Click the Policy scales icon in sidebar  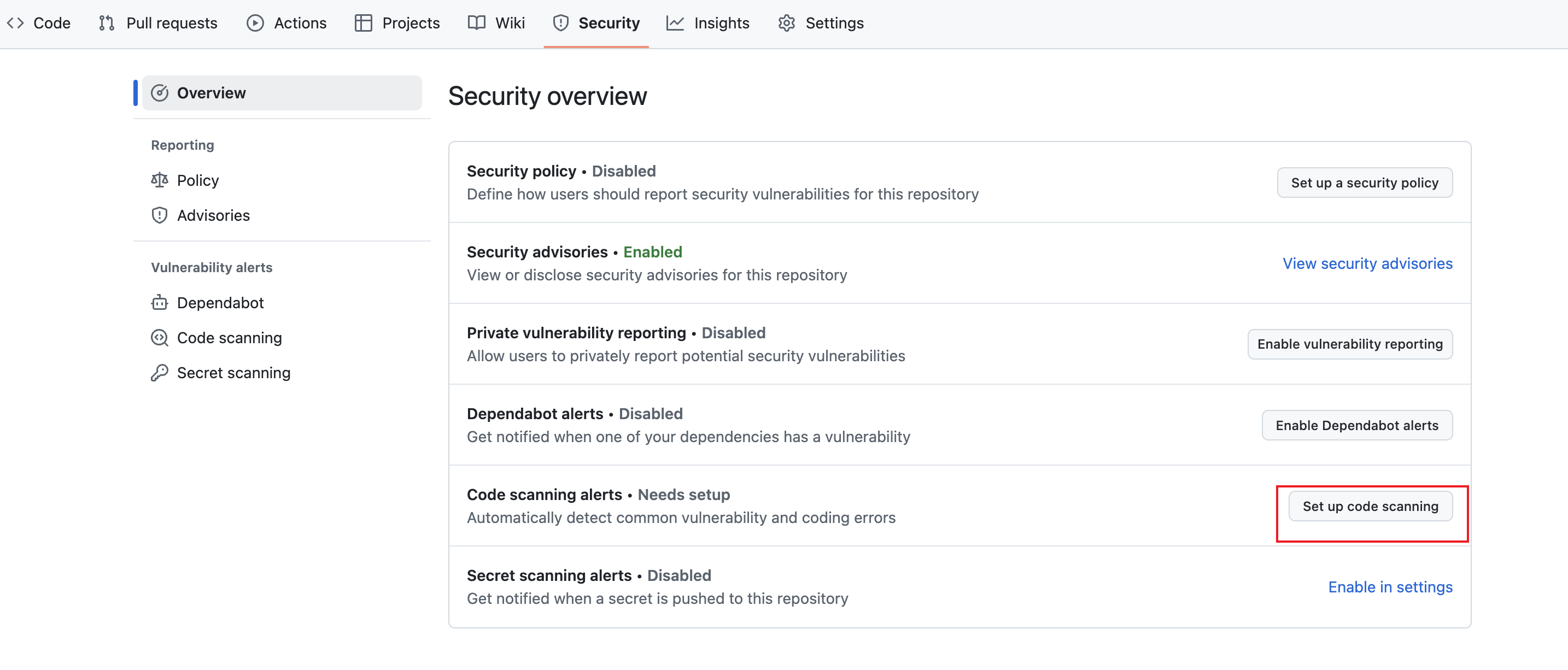click(160, 180)
